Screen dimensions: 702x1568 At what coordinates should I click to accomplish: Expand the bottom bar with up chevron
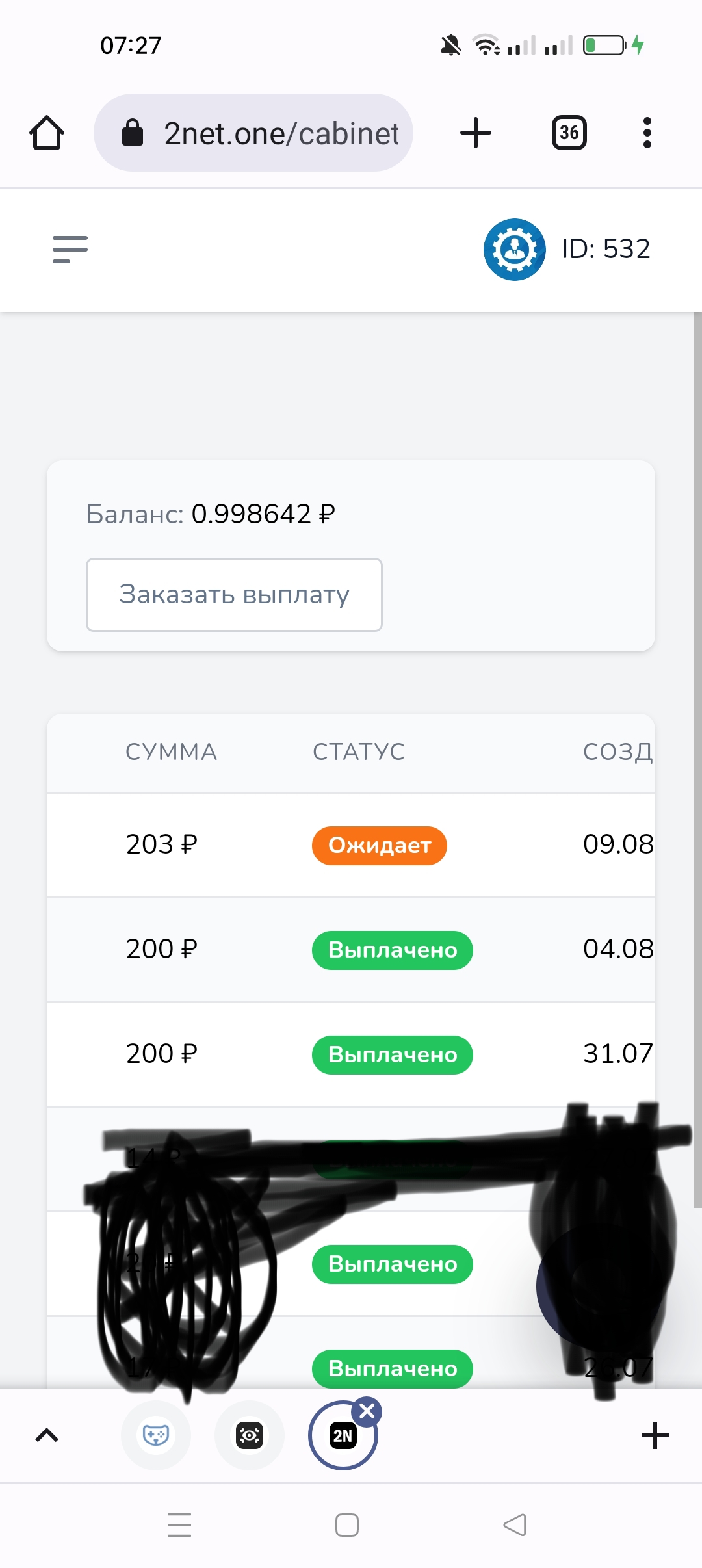tap(47, 1435)
